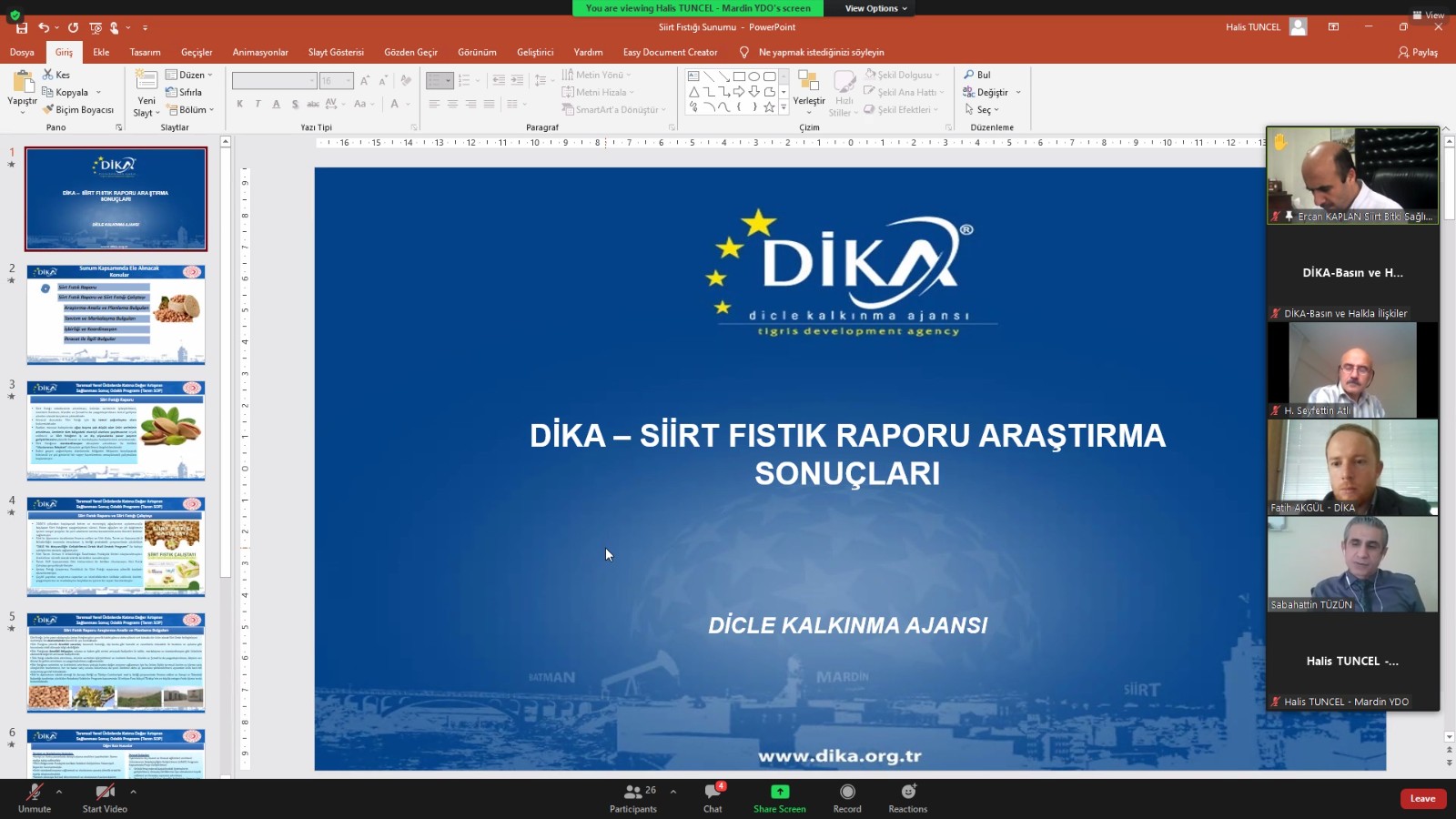1456x819 pixels.
Task: Click Fatih AKGÜL video tile
Action: [1352, 467]
